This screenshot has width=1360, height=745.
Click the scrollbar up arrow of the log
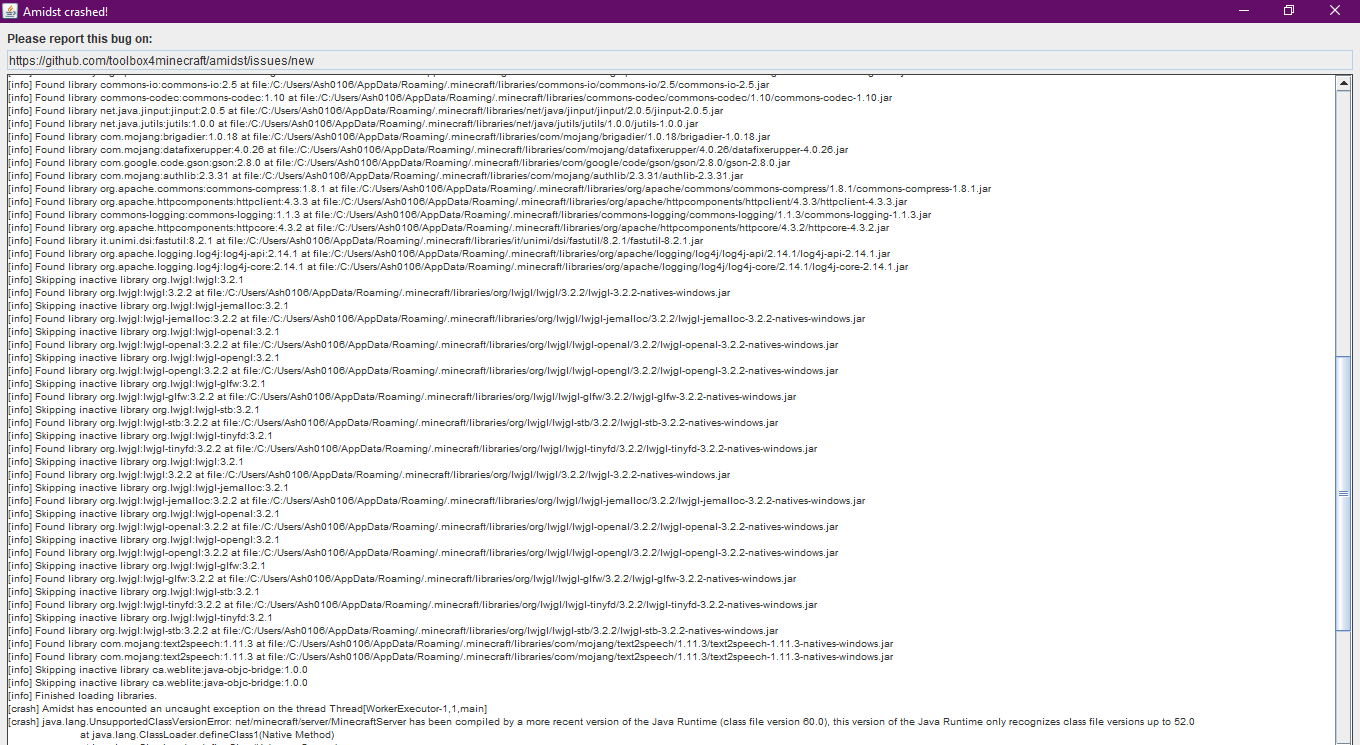click(x=1344, y=84)
